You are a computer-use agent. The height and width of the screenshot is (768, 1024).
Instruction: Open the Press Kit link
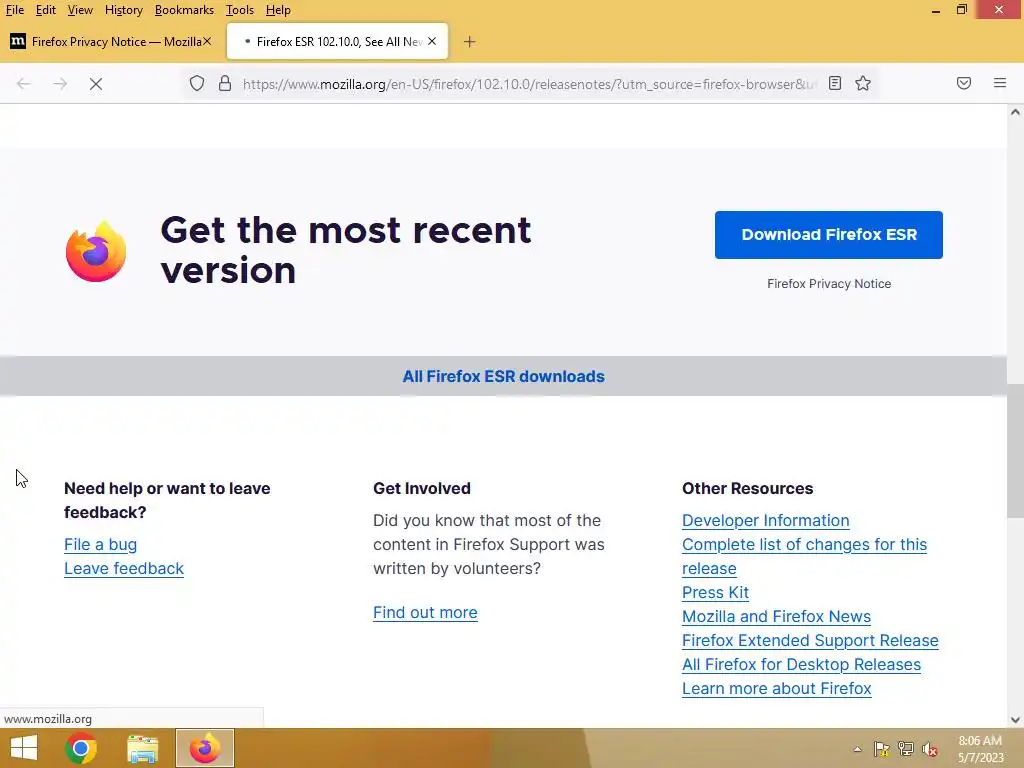tap(715, 592)
